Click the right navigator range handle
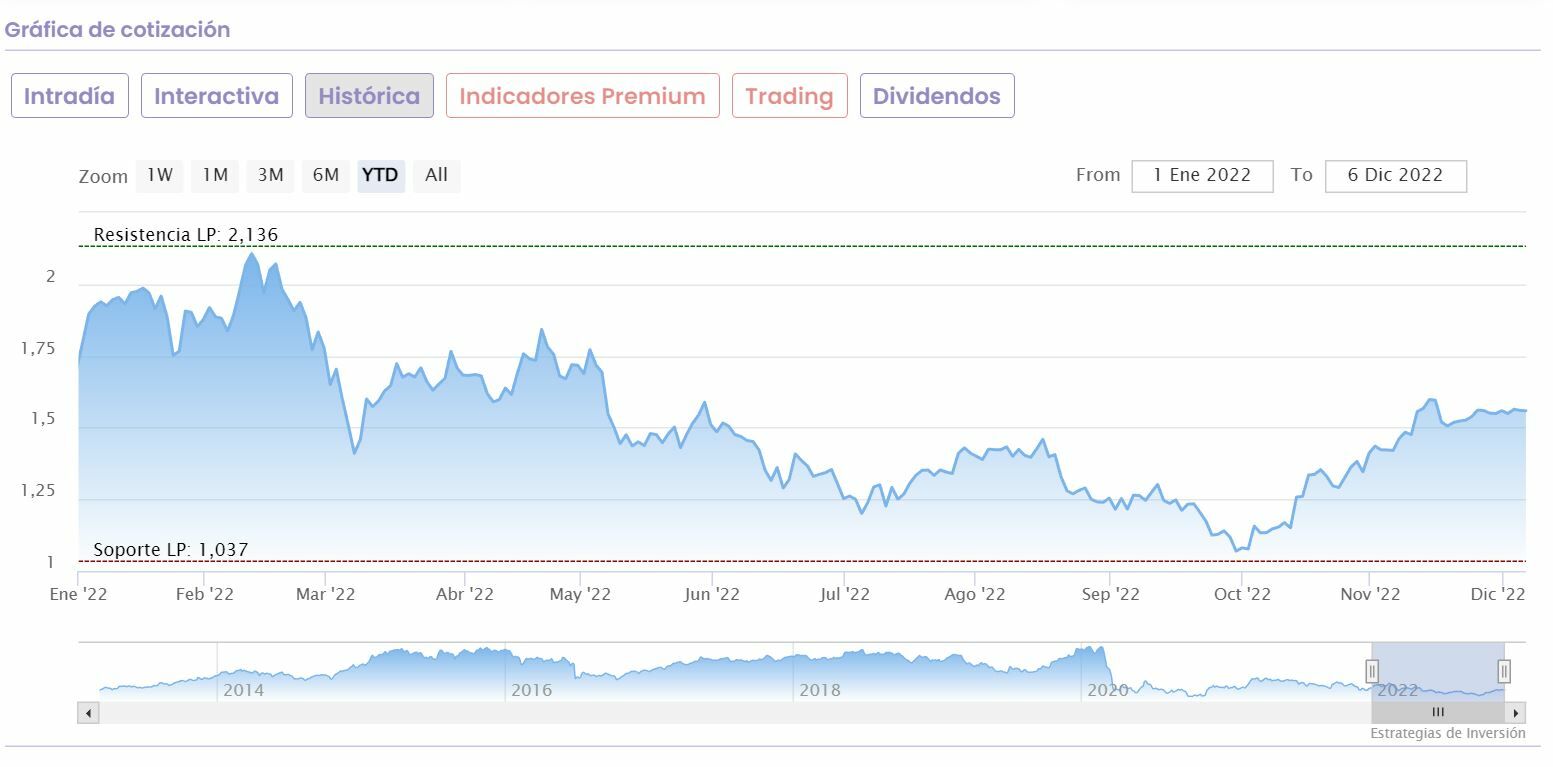 pos(1503,671)
